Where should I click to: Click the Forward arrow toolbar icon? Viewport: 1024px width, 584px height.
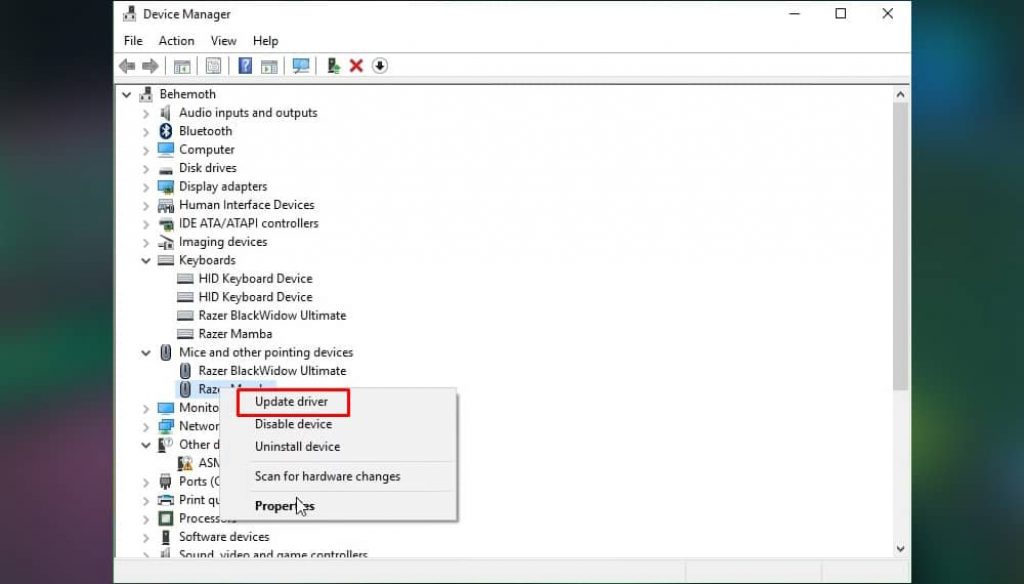click(x=150, y=66)
